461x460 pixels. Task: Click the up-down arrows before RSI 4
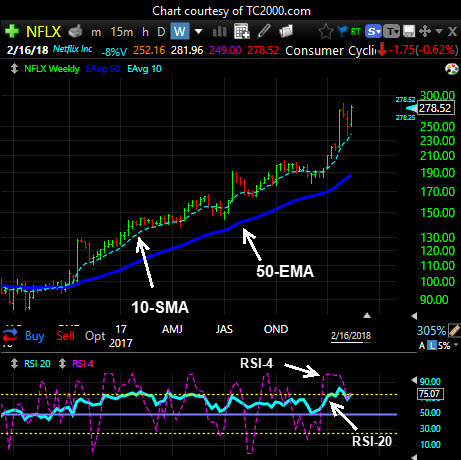[62, 363]
